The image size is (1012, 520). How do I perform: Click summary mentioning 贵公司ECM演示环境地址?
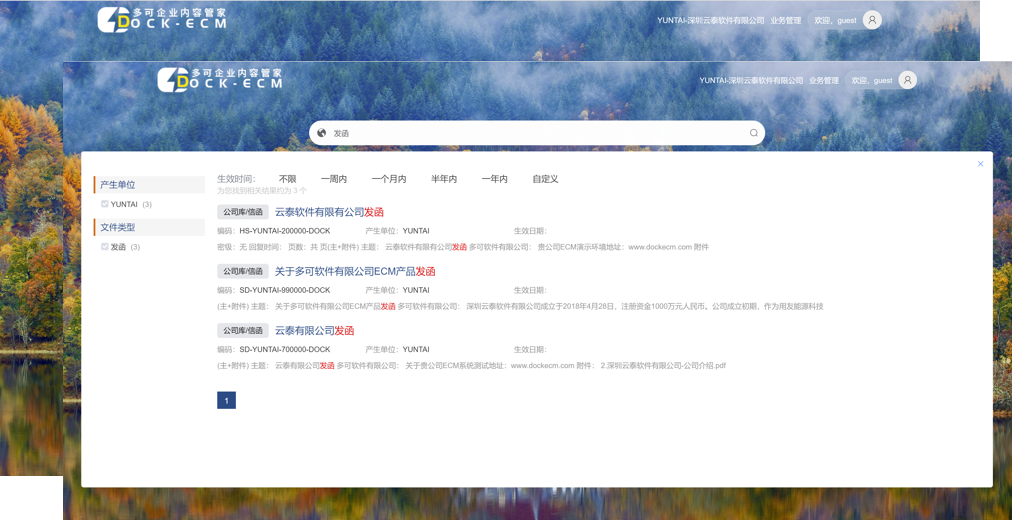(463, 247)
